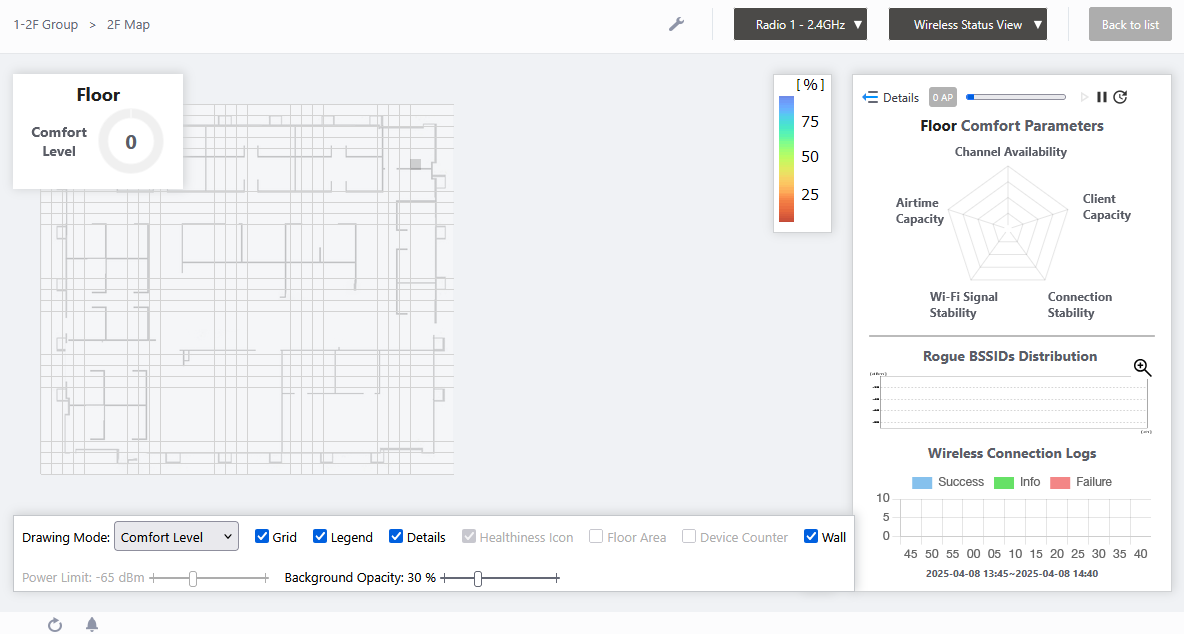Hide the Details panel via checkbox

coord(396,536)
